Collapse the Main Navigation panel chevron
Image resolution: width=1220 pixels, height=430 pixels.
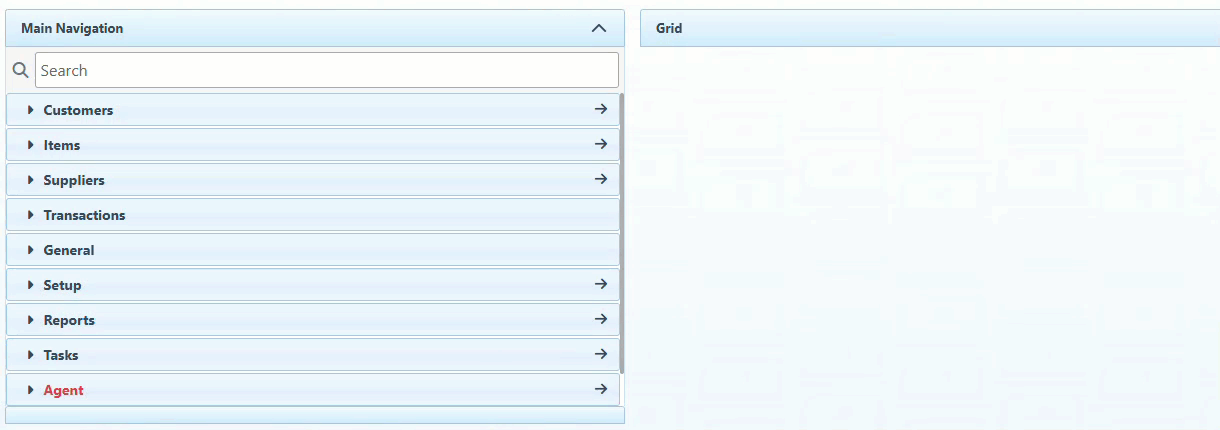[599, 28]
